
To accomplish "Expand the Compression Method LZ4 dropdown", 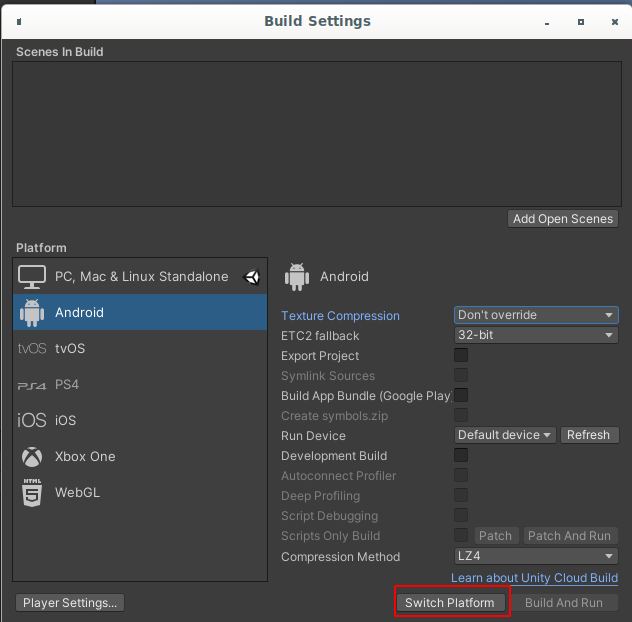I will pyautogui.click(x=536, y=556).
